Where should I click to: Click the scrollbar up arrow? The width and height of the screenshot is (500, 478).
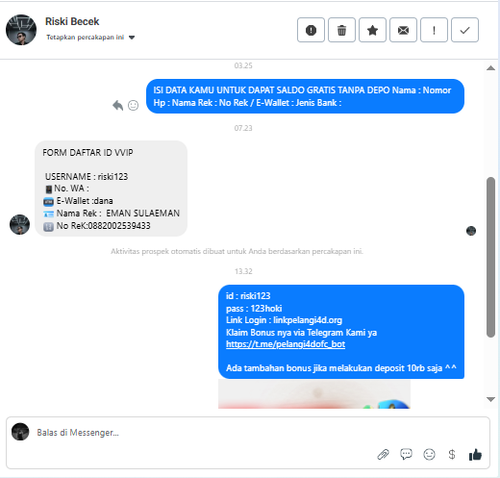click(490, 68)
